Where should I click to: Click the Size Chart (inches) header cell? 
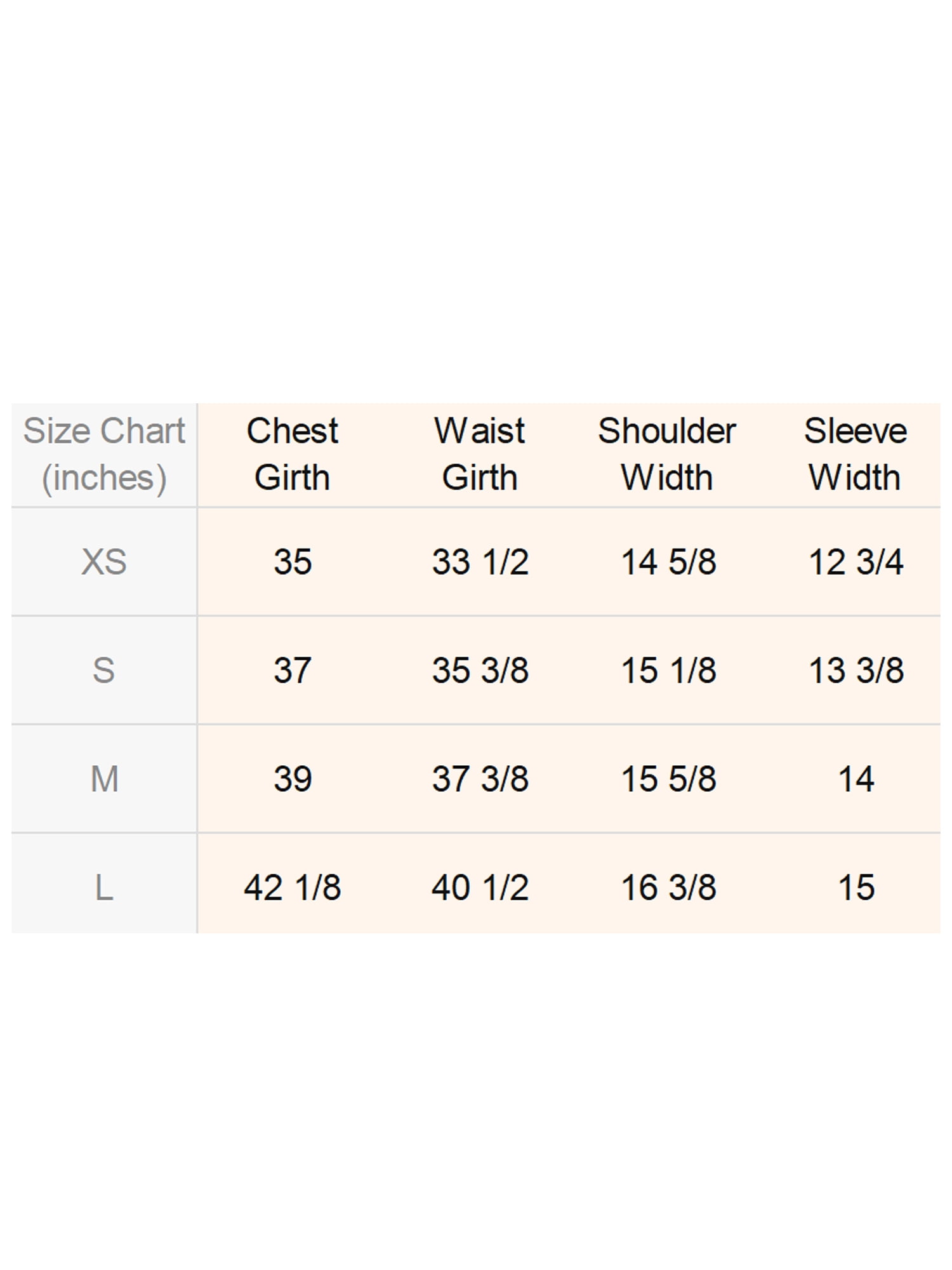pyautogui.click(x=104, y=455)
